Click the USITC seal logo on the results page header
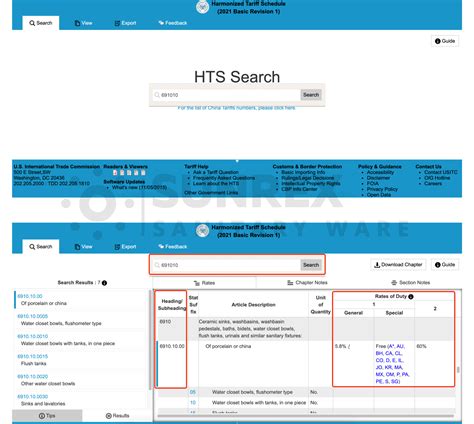This screenshot has height=424, width=474. [202, 231]
